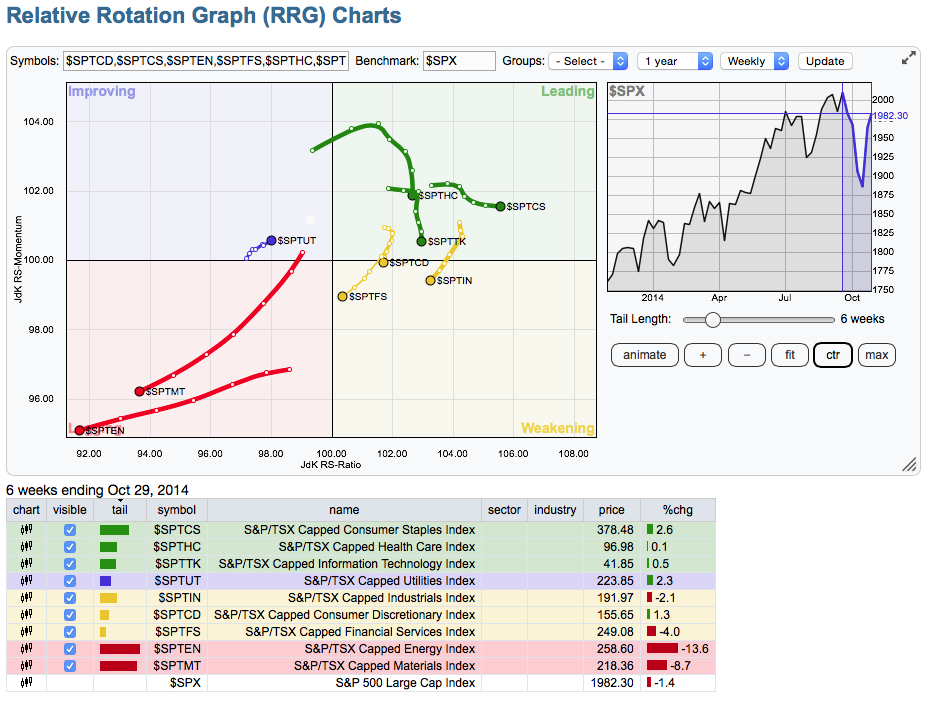The width and height of the screenshot is (928, 703).
Task: Click the Tail Length slider handle
Action: (712, 320)
